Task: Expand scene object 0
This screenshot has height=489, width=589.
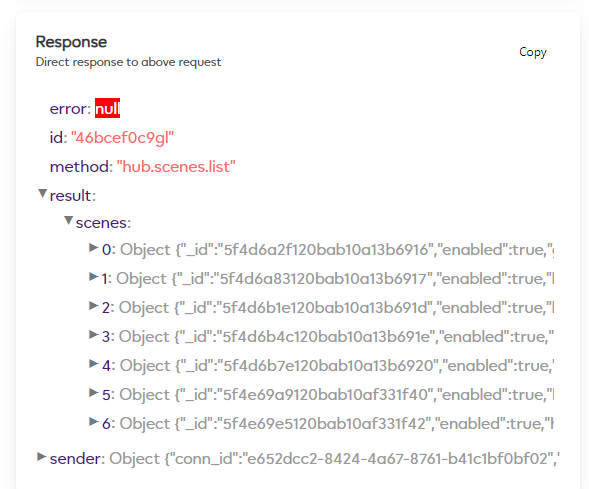Action: (94, 248)
